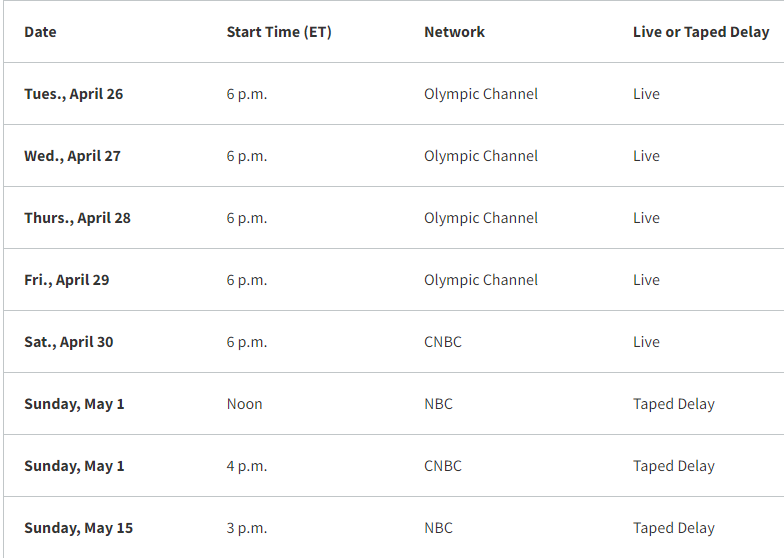Viewport: 784px width, 558px height.
Task: Select the Fri., April 29 date cell
Action: pyautogui.click(x=66, y=280)
